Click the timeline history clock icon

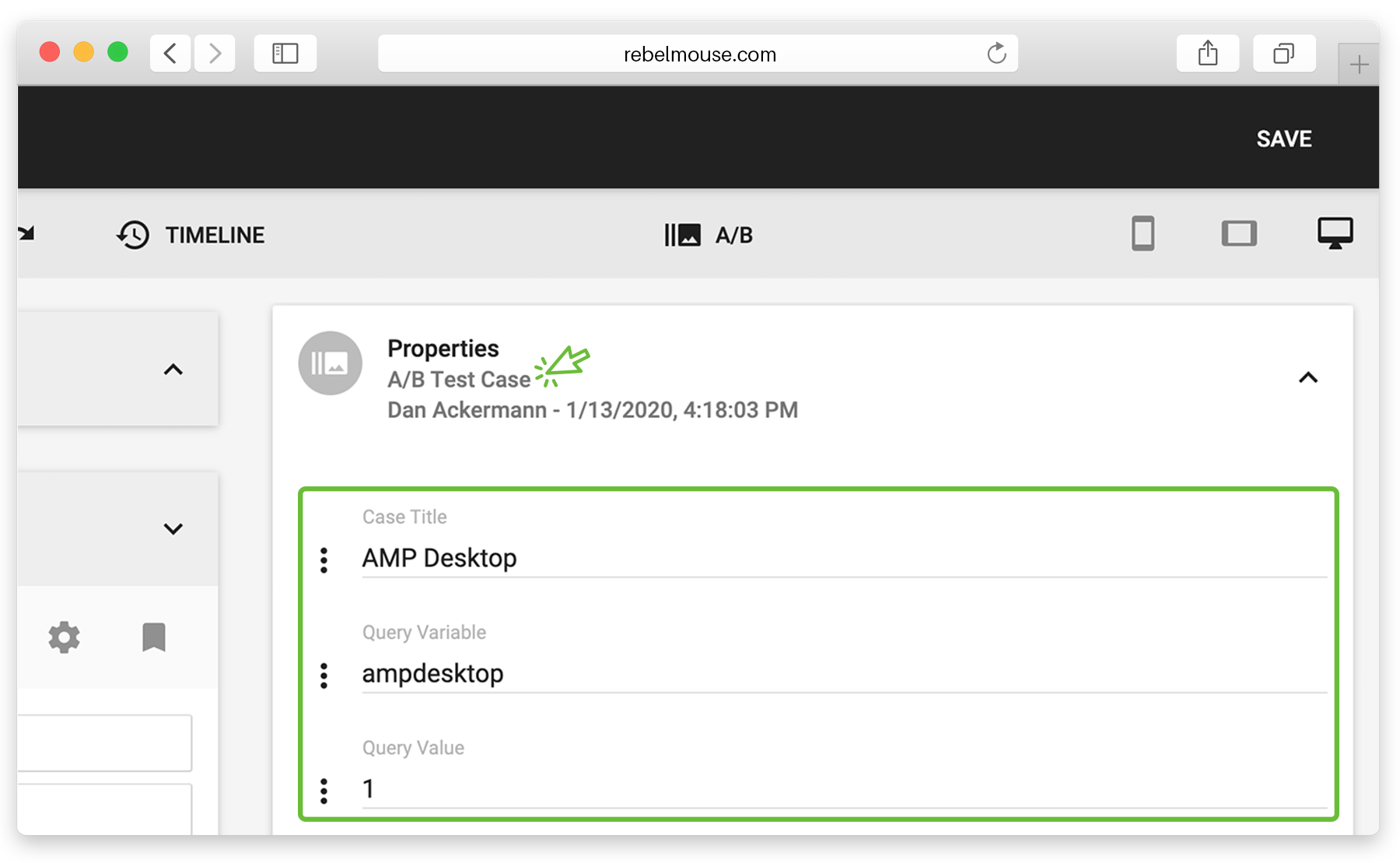[132, 234]
